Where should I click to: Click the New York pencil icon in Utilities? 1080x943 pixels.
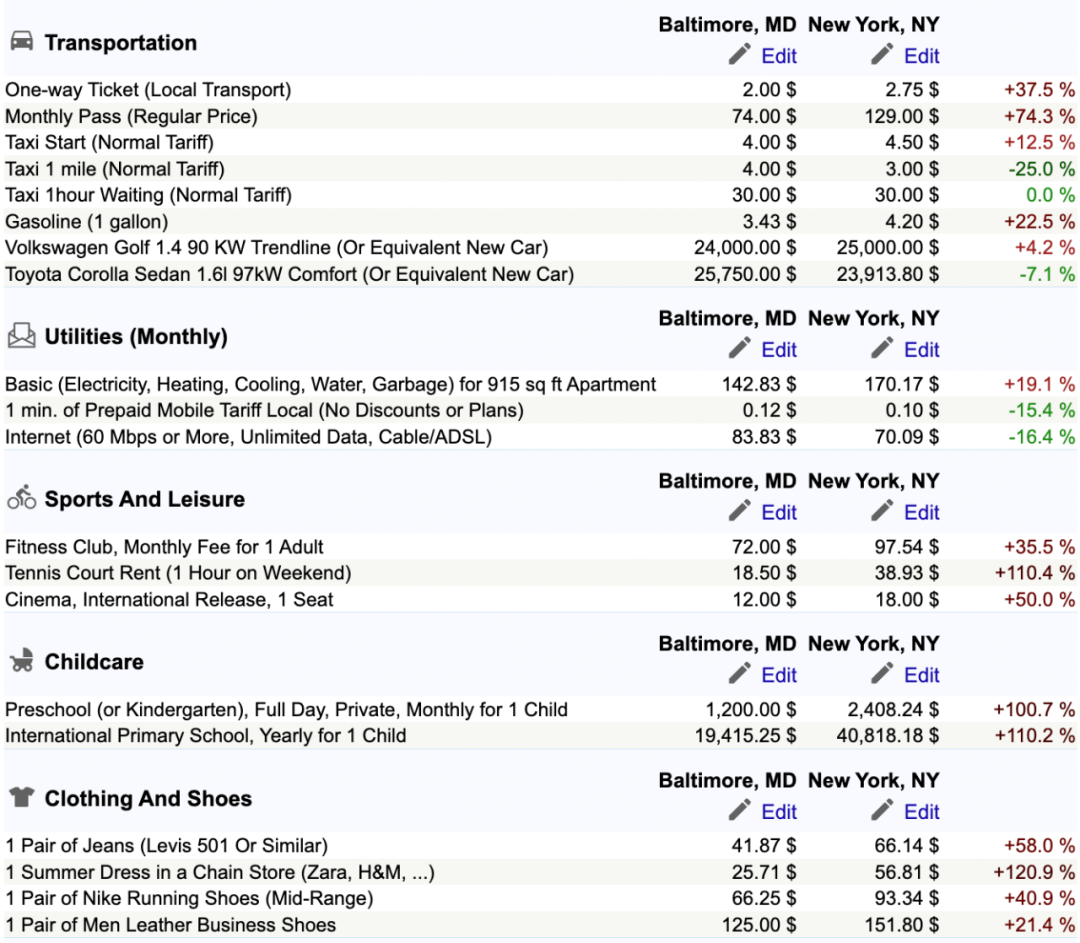882,349
